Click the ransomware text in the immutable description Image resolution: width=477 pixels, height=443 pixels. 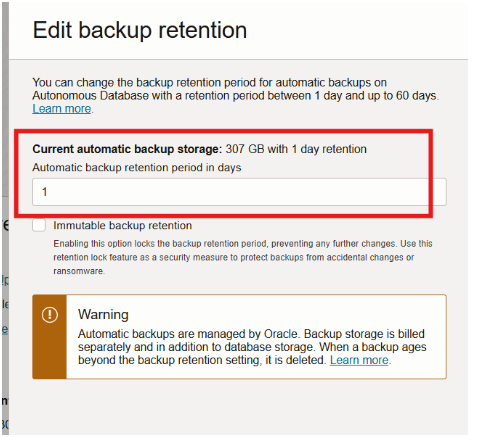tap(78, 271)
